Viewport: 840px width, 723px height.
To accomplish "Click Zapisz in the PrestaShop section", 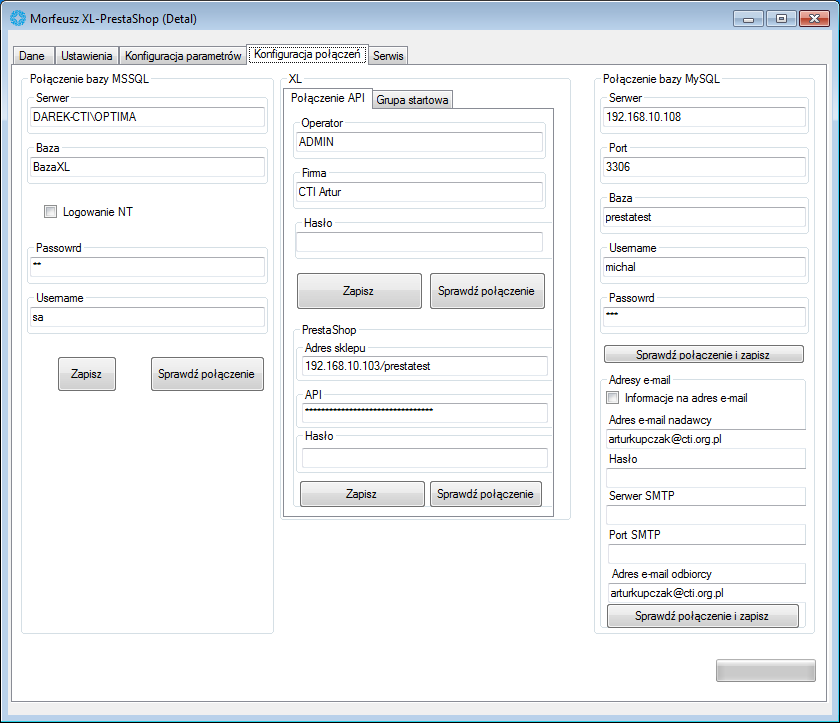I will click(x=362, y=494).
